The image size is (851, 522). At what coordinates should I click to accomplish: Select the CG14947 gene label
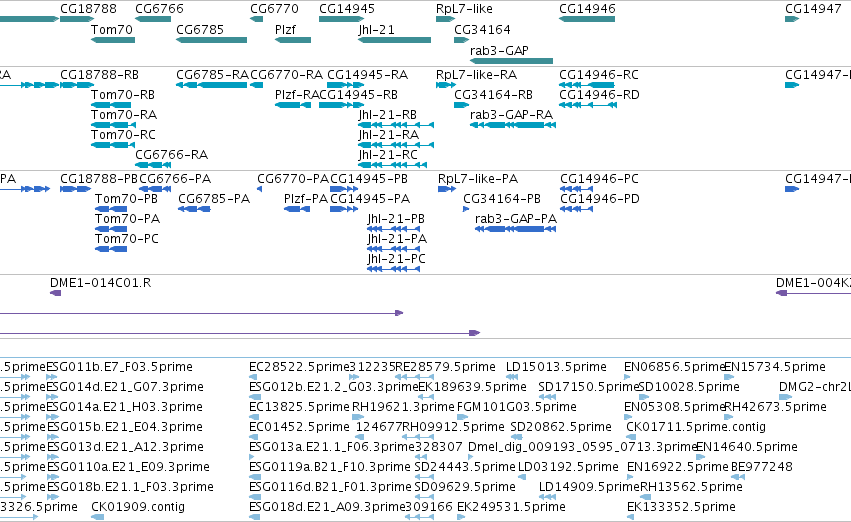coord(813,9)
